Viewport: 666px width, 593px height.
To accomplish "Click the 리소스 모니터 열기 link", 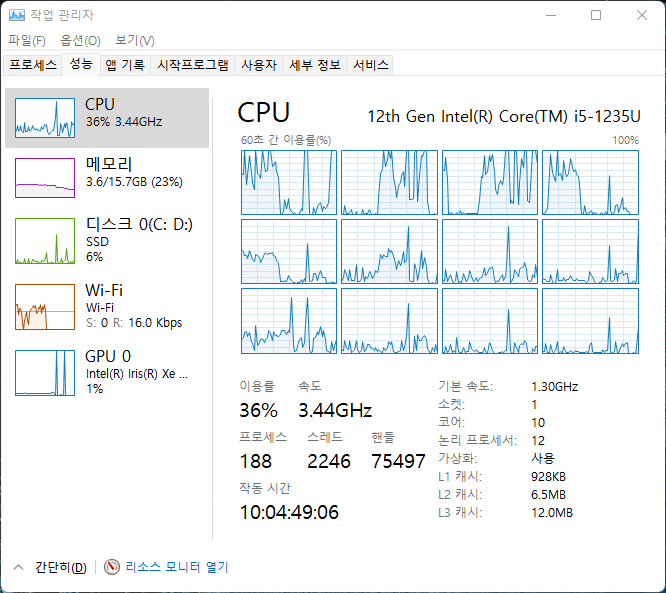I will point(177,567).
